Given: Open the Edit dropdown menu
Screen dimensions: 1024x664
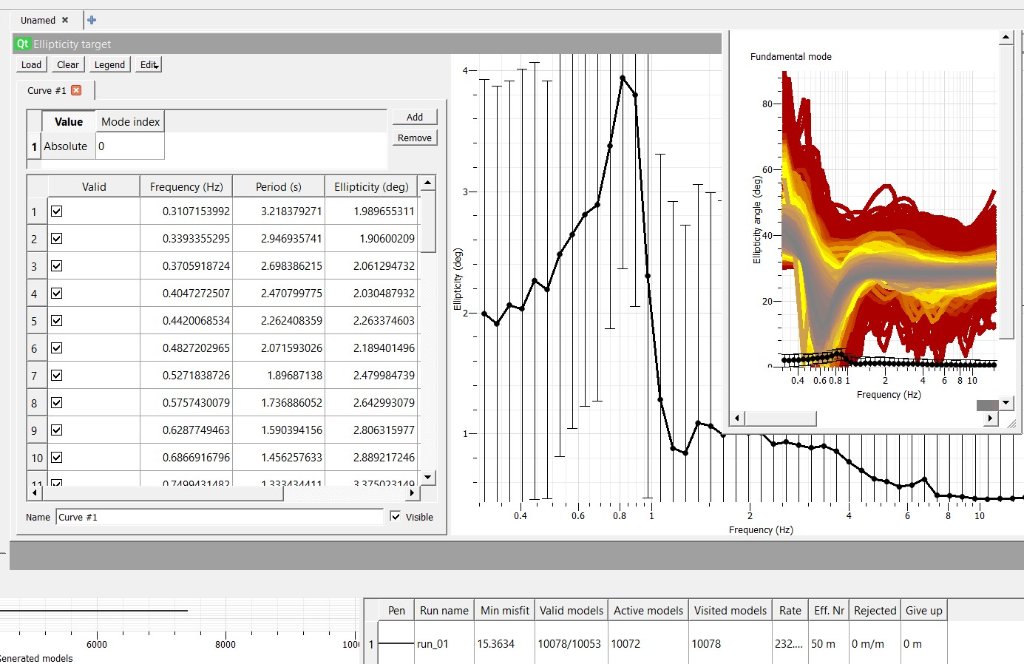Looking at the screenshot, I should coord(149,65).
